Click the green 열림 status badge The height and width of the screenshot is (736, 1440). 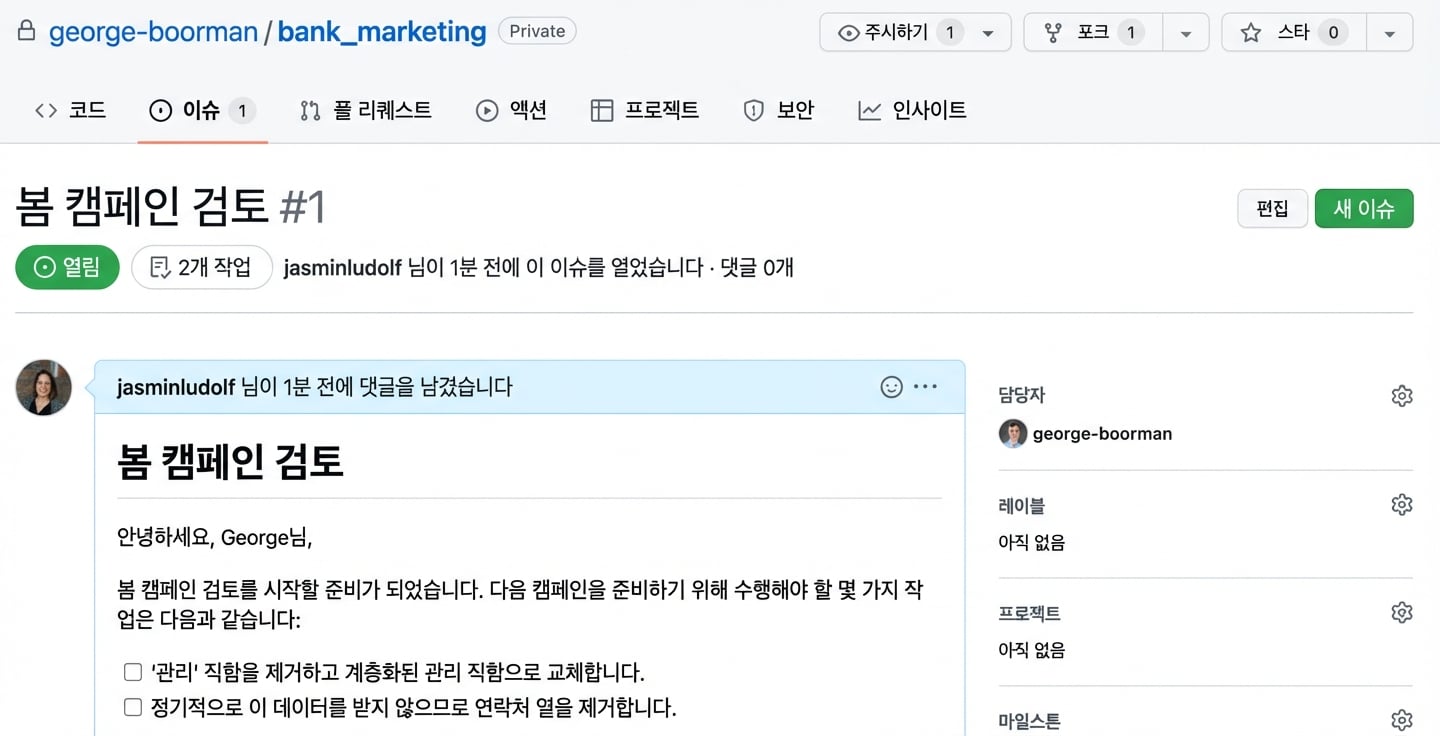(67, 267)
